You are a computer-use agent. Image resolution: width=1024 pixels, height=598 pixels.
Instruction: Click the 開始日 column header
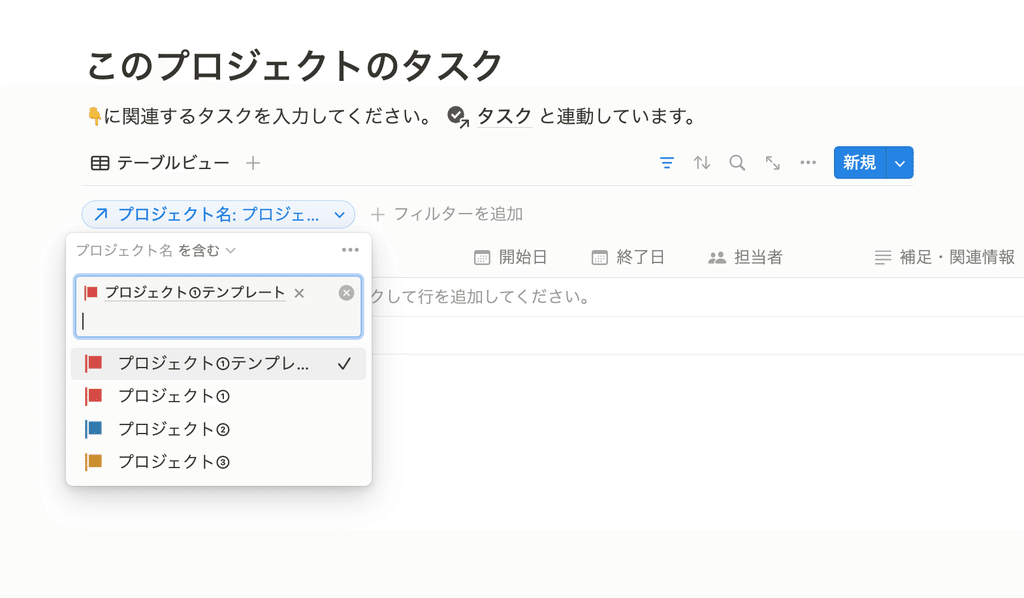tap(511, 258)
